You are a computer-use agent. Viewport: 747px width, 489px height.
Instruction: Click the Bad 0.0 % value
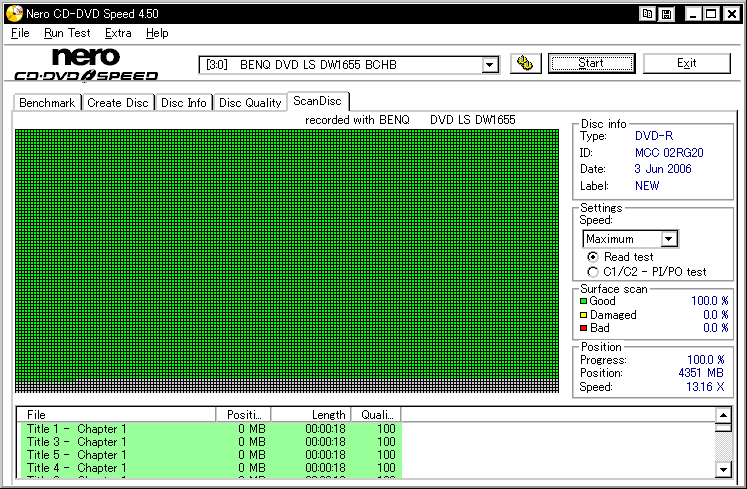click(716, 328)
